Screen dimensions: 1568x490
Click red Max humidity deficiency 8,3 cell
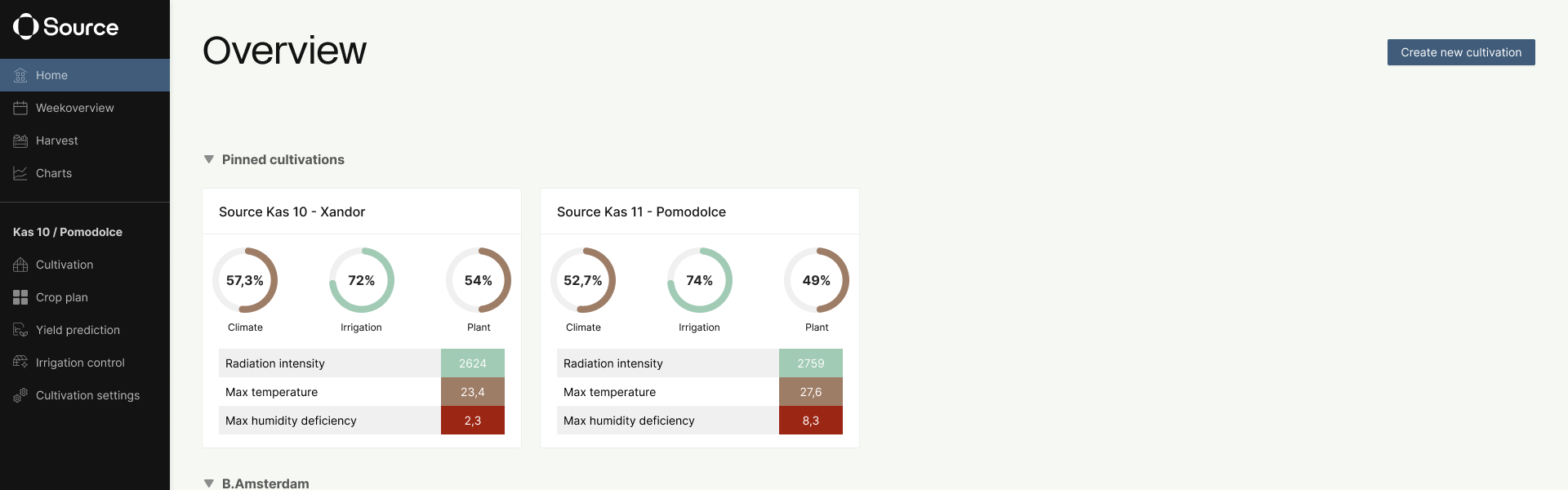(810, 421)
